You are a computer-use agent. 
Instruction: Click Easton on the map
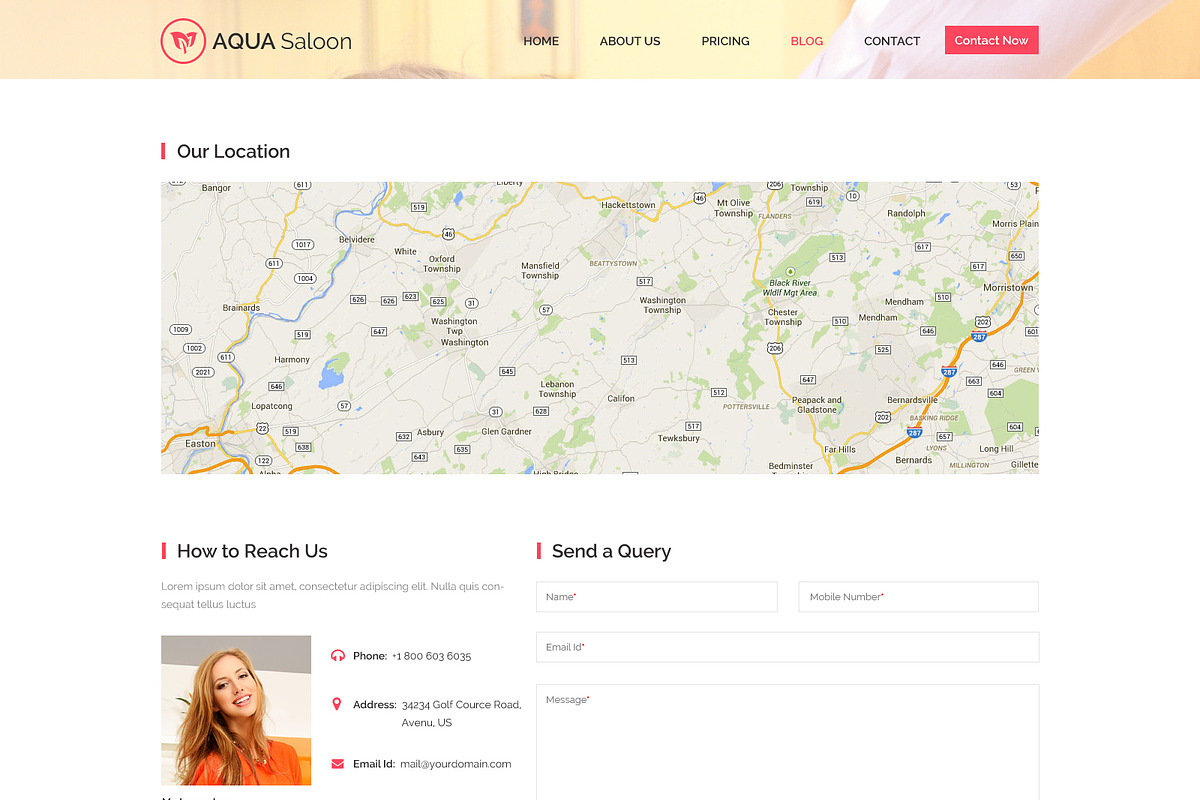(200, 443)
